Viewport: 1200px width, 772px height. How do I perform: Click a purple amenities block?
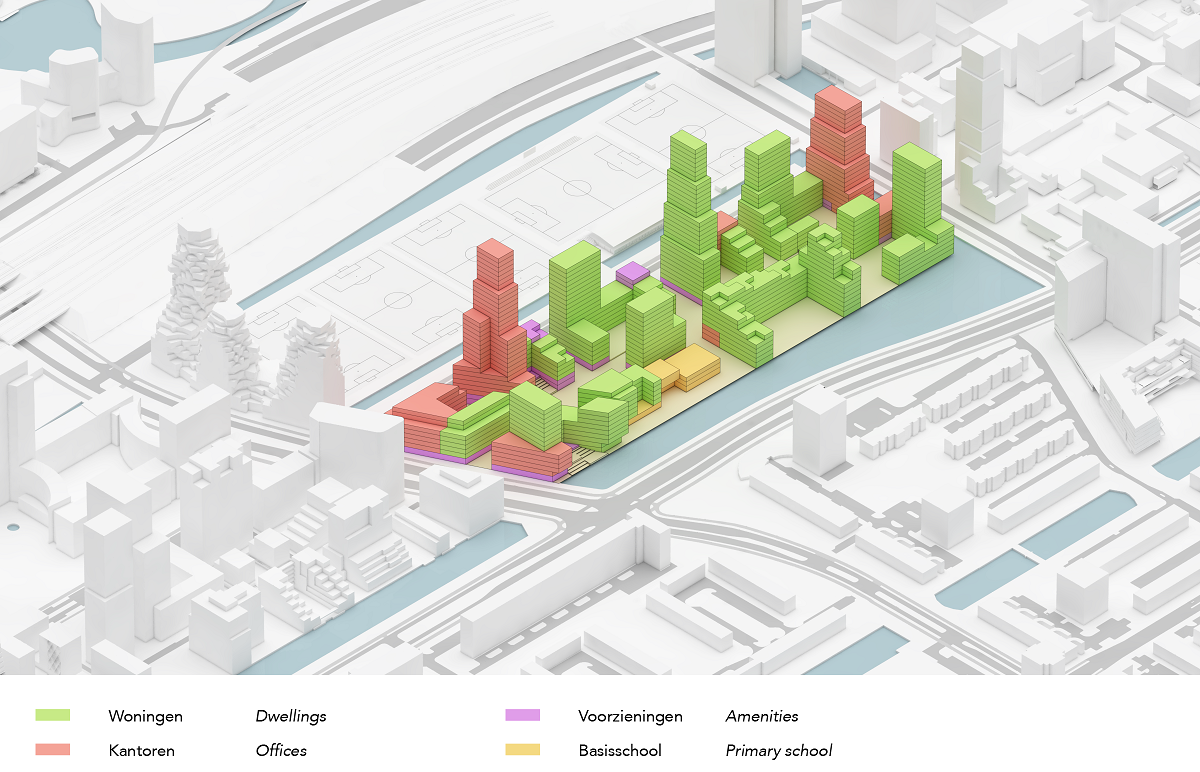[632, 270]
